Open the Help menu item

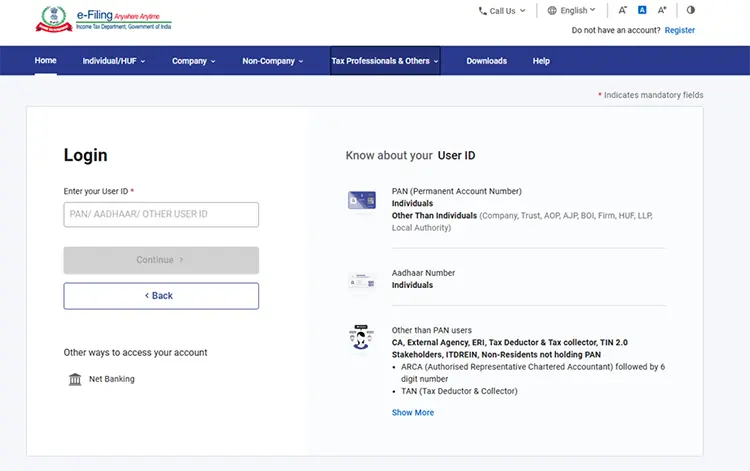coord(541,61)
